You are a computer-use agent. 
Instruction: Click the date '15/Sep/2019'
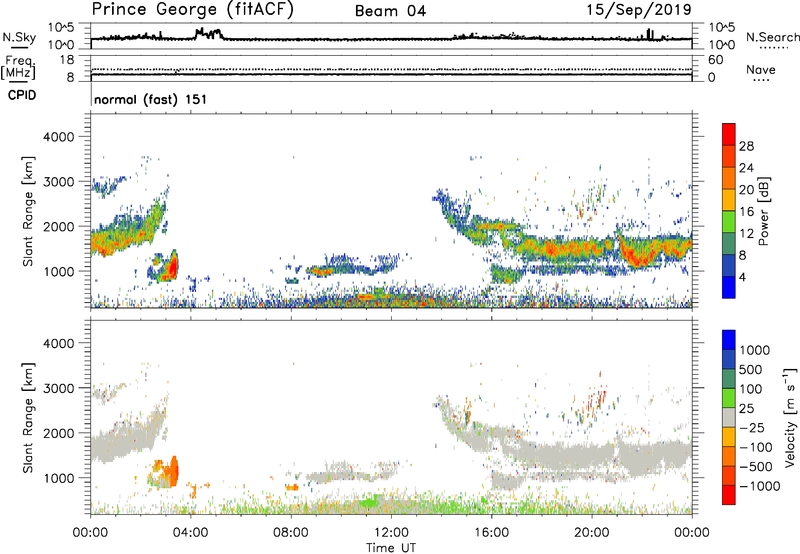coord(639,9)
